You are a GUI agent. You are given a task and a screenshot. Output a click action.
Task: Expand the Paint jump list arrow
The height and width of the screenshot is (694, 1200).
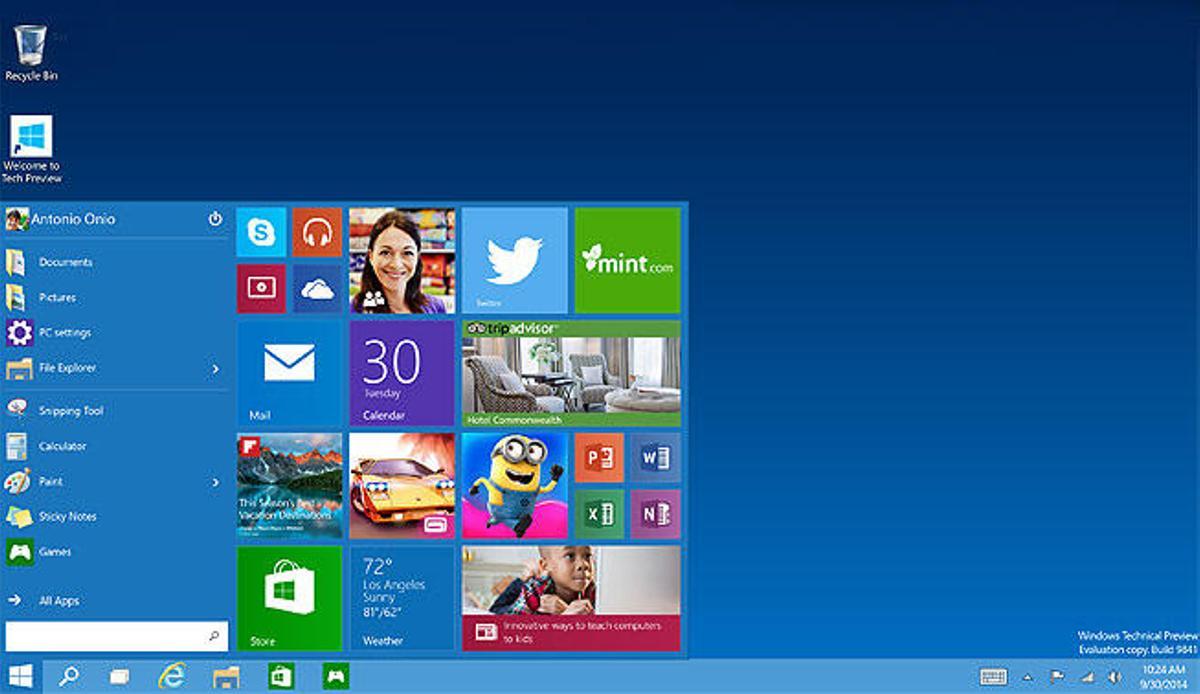(x=215, y=482)
